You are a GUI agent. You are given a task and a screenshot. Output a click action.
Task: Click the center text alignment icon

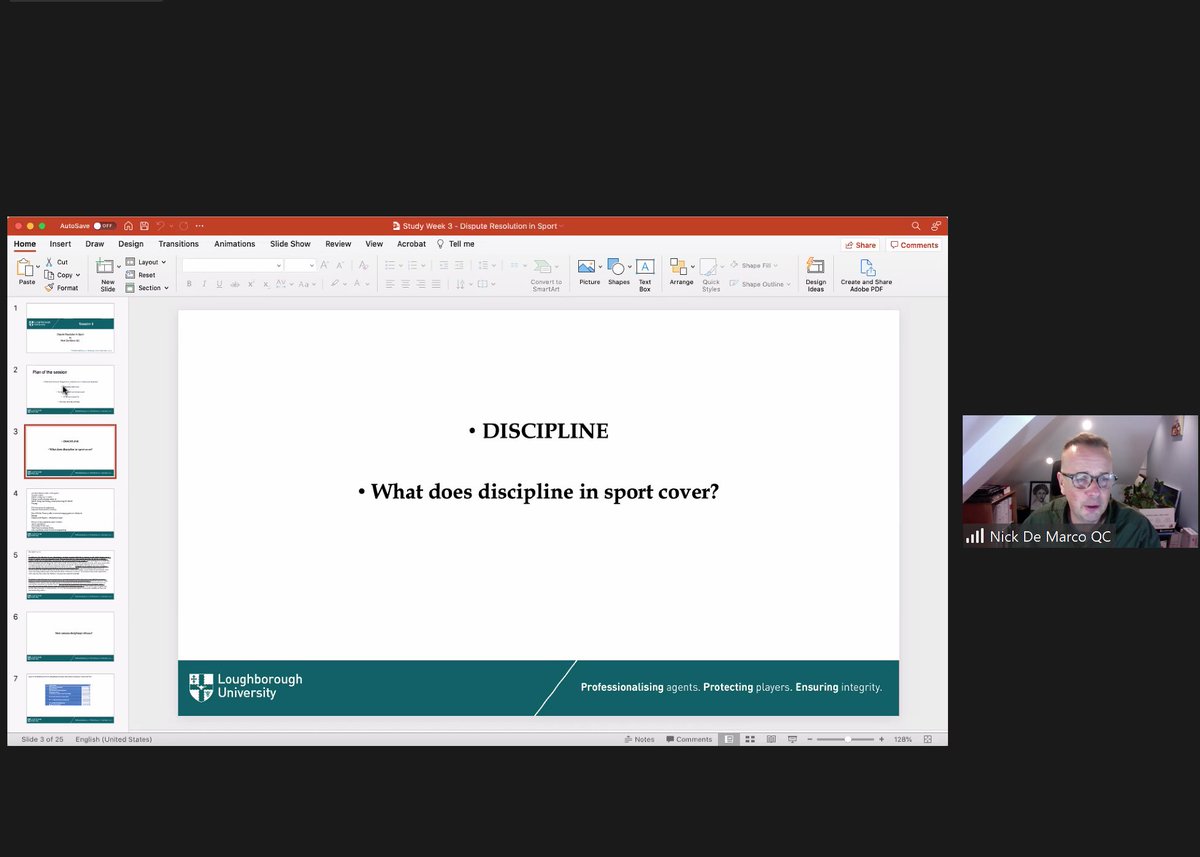tap(405, 284)
